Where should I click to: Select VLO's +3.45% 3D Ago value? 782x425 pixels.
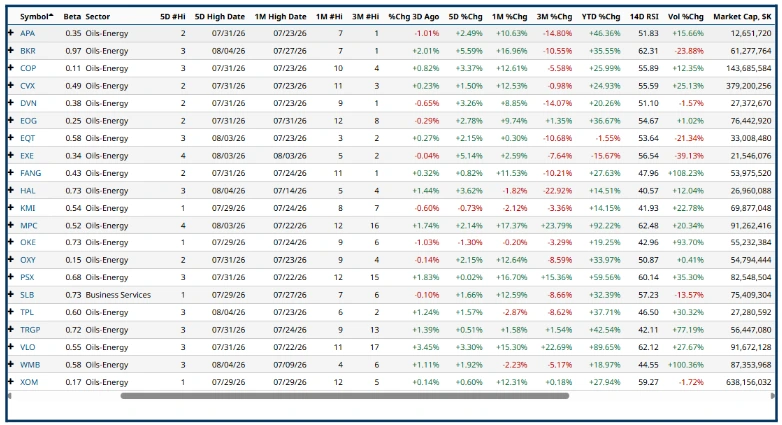click(425, 347)
